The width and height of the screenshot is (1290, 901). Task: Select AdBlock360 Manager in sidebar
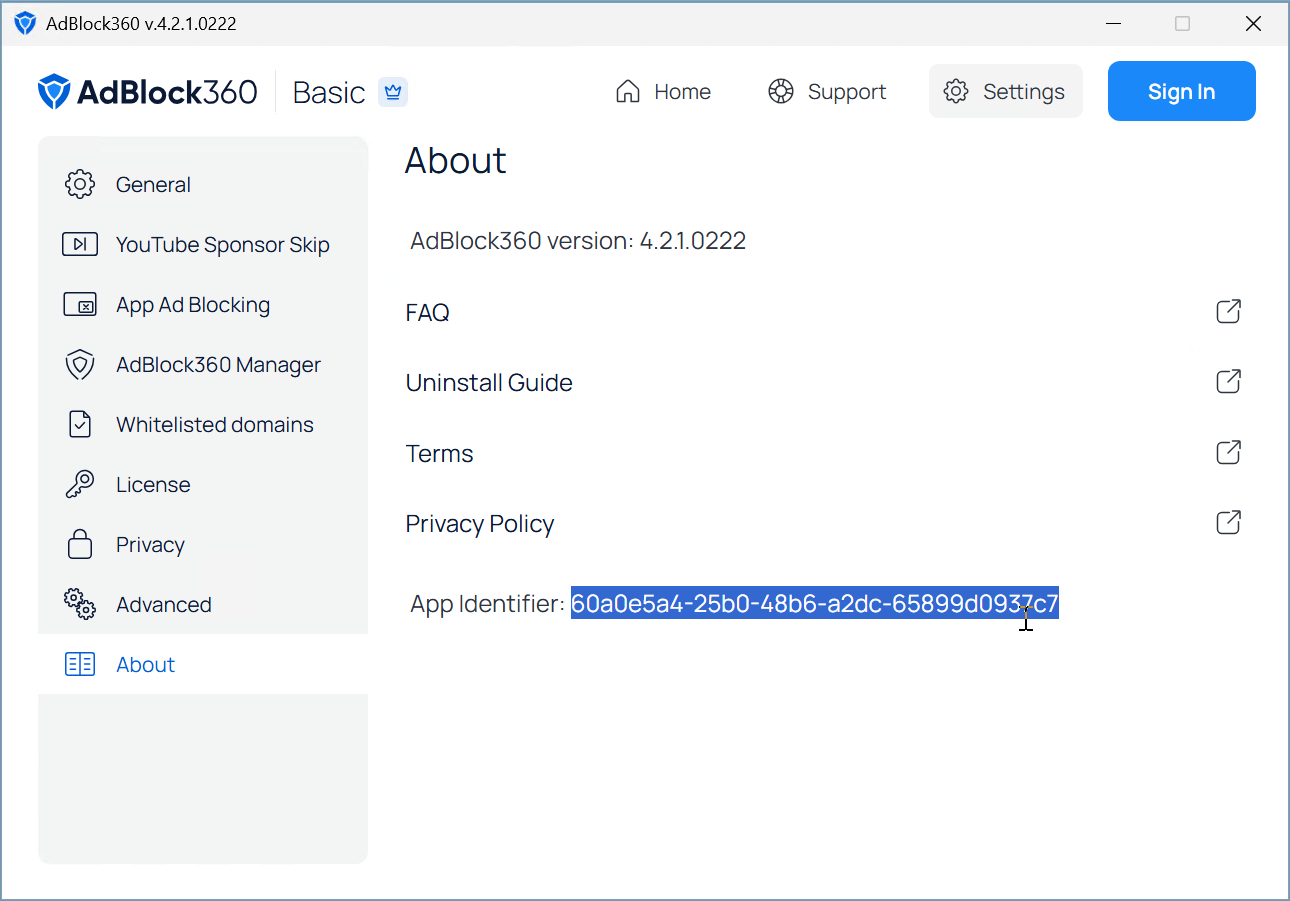click(x=203, y=364)
